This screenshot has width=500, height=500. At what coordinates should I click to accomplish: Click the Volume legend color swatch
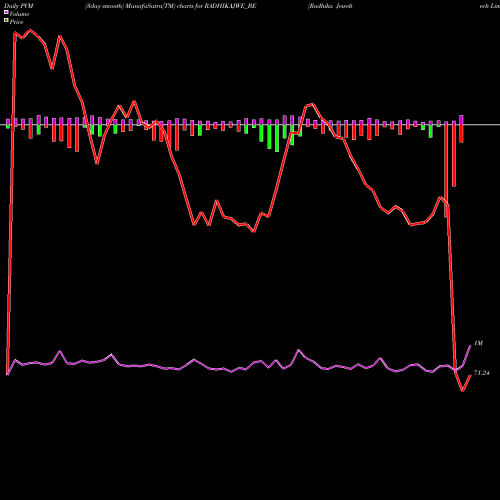tap(6, 13)
